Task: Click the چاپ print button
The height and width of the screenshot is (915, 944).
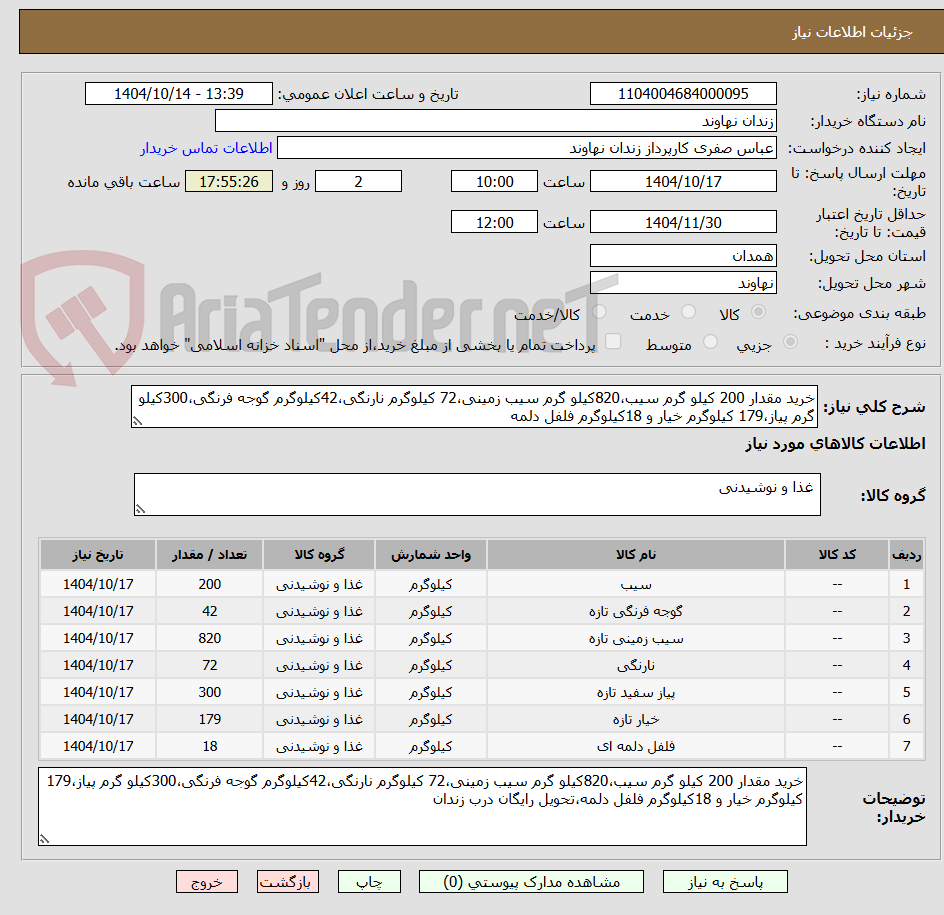Action: (x=369, y=882)
